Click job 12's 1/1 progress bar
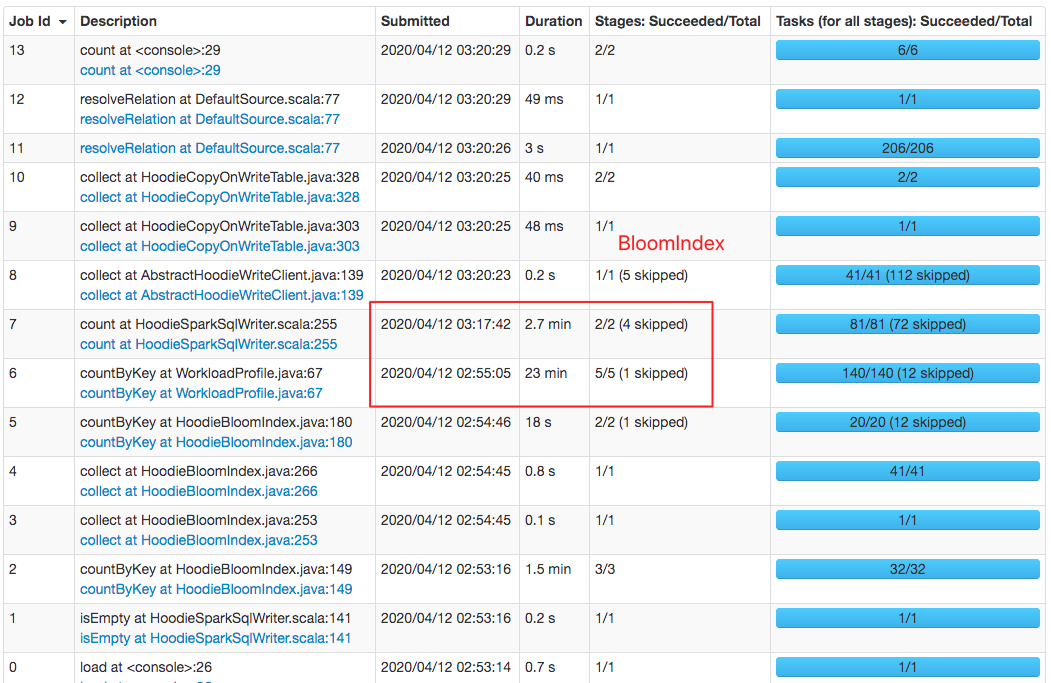 click(x=908, y=99)
